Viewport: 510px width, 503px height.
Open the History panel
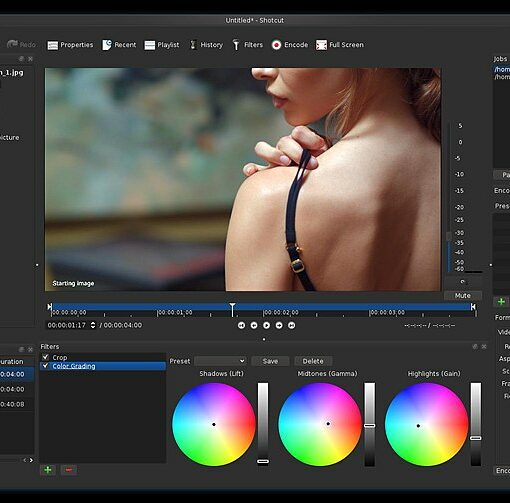coord(206,45)
